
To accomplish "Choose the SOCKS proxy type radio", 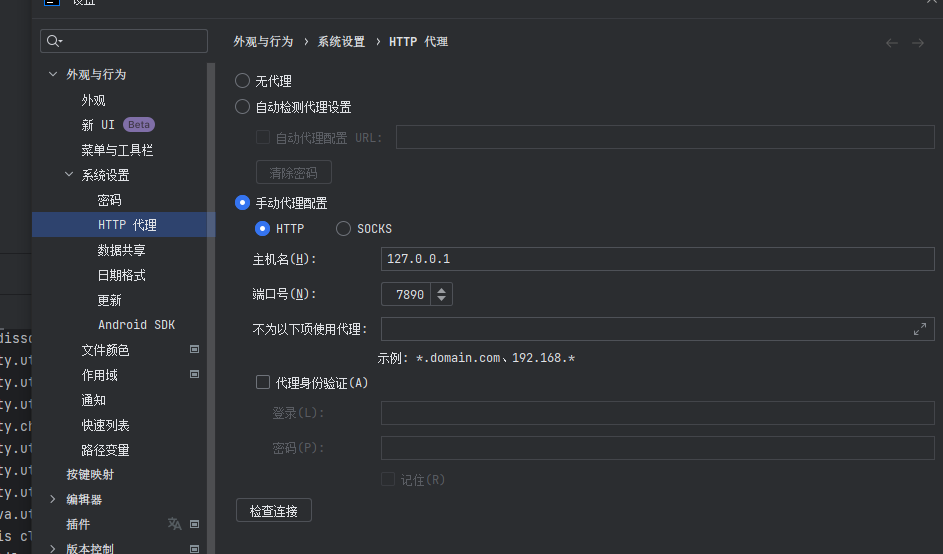I will [343, 229].
